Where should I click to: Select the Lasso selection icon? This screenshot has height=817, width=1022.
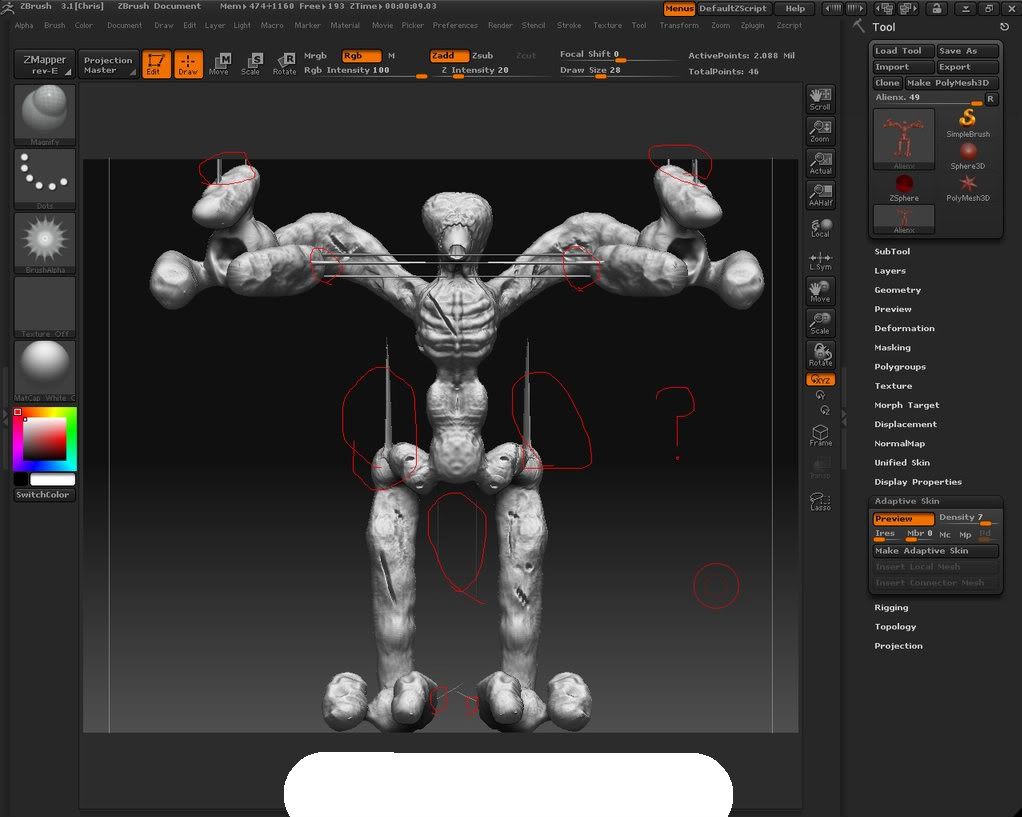click(x=820, y=500)
